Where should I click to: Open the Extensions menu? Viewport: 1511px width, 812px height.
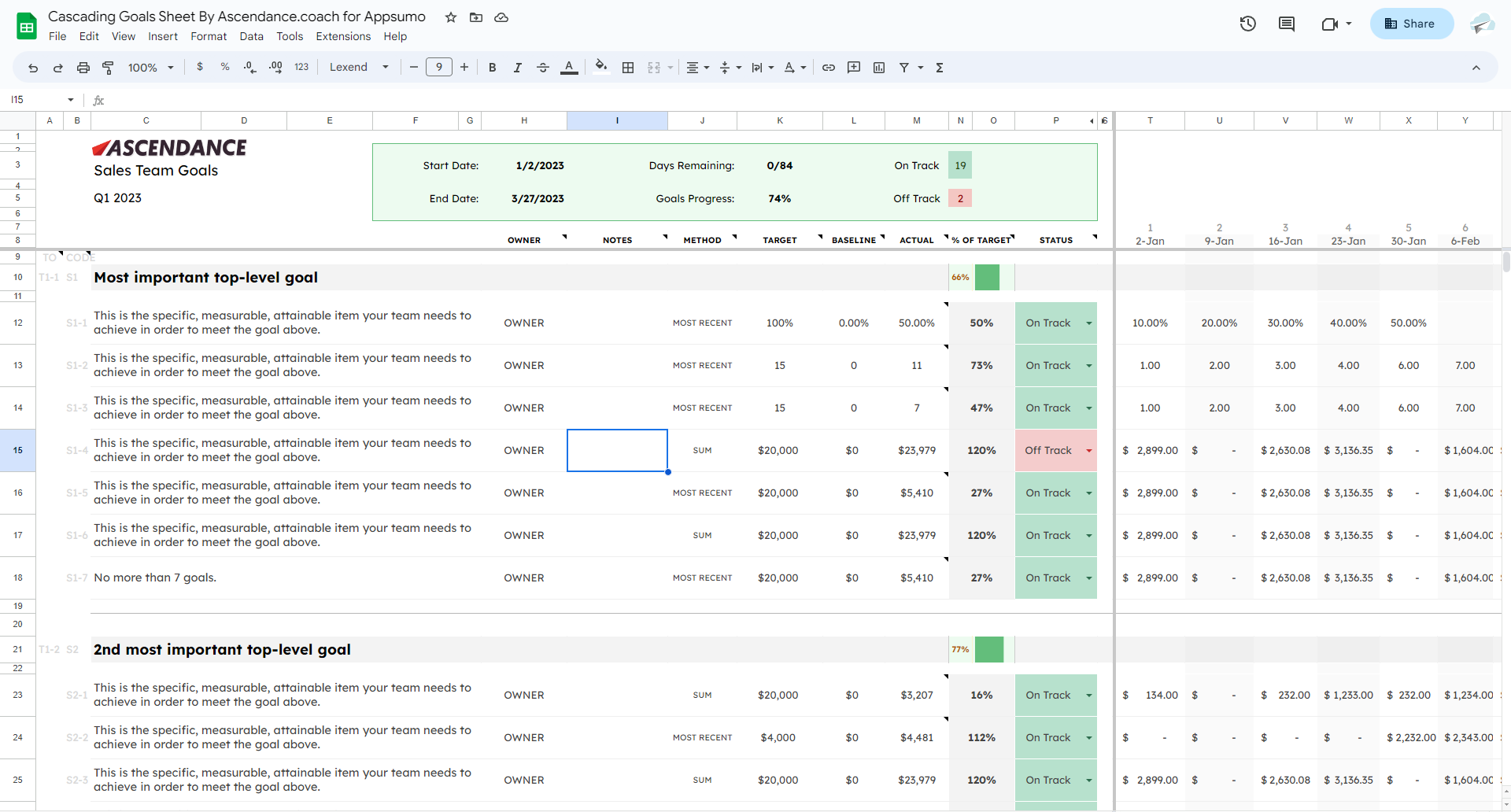[x=343, y=36]
